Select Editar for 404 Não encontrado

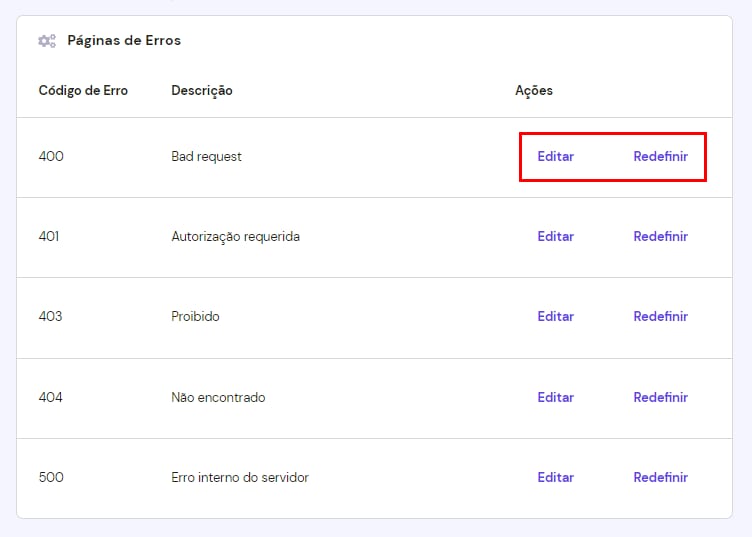555,397
